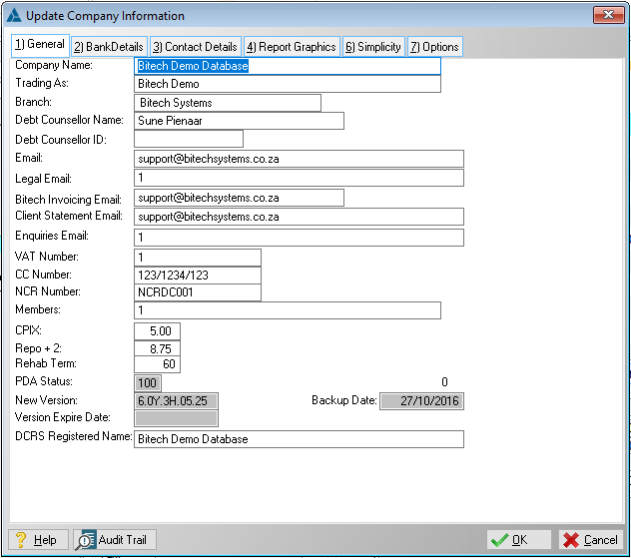Select the Simplicity tab

point(373,47)
